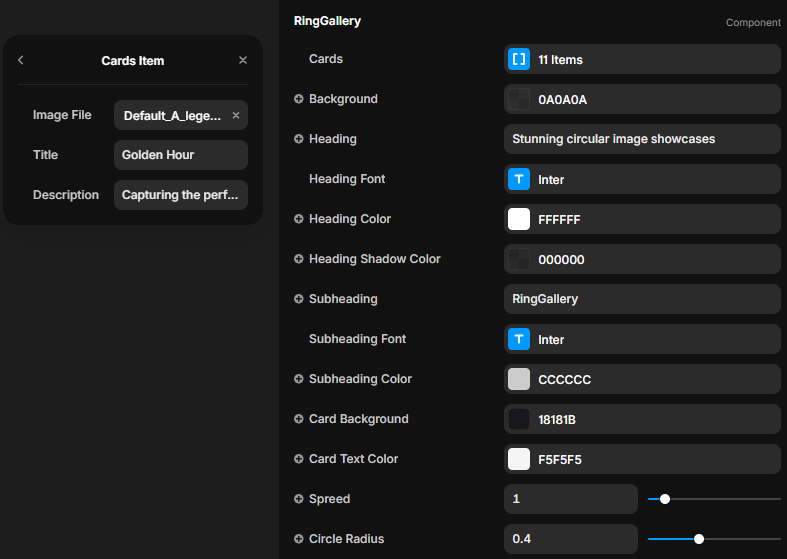Remove the Default_A_lege image file
The image size is (787, 559).
point(236,115)
